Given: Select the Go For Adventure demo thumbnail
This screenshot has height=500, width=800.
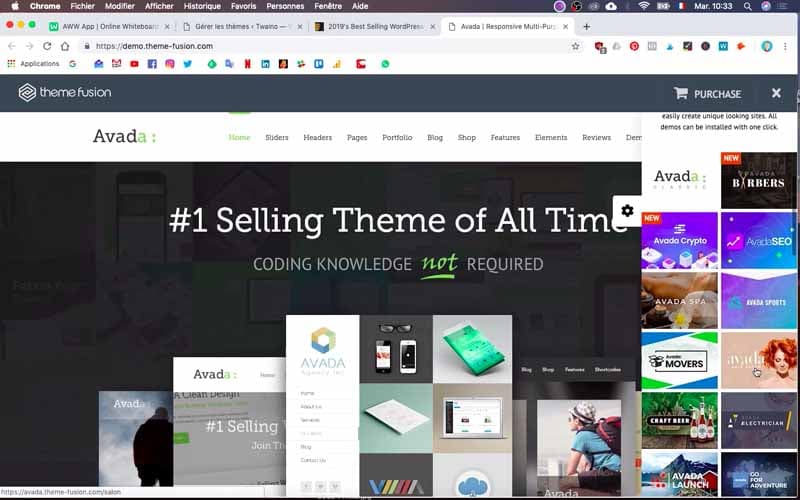Looking at the screenshot, I should 759,475.
